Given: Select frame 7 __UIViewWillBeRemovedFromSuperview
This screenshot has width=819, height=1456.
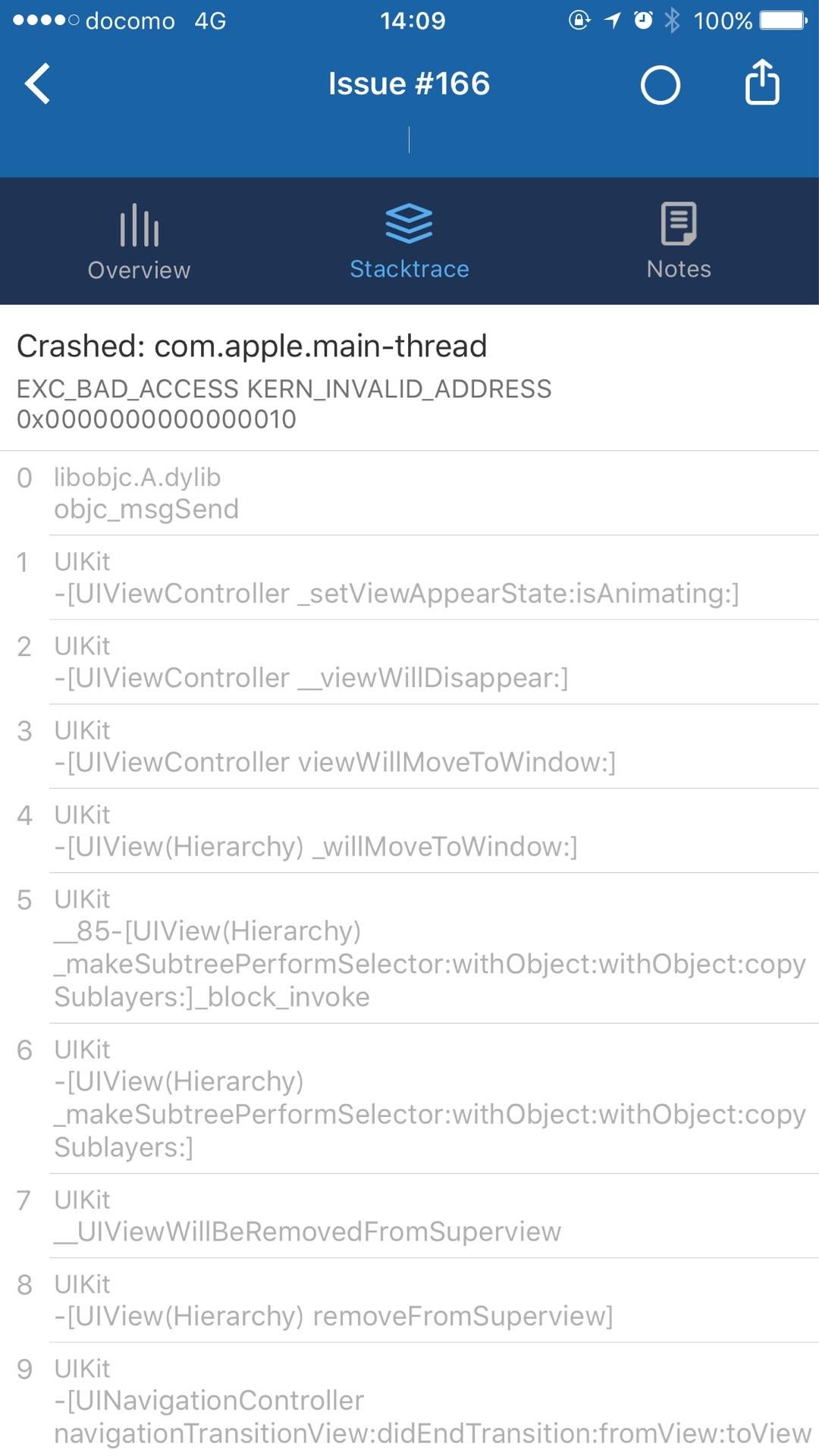Looking at the screenshot, I should tap(409, 1216).
